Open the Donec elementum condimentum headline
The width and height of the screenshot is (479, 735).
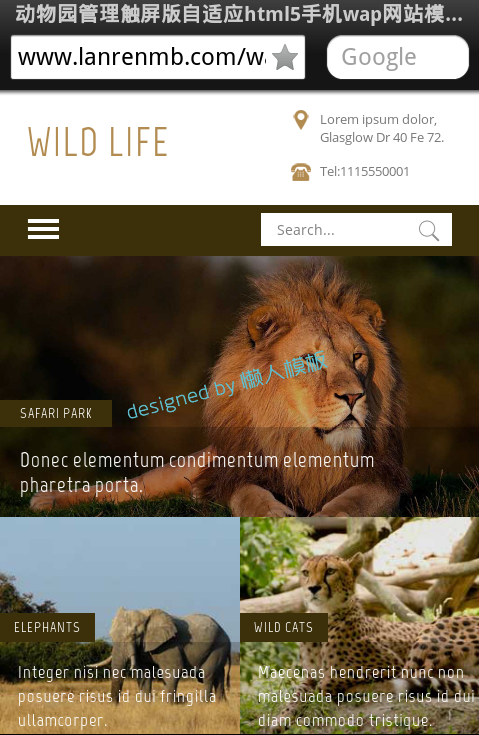[x=197, y=472]
